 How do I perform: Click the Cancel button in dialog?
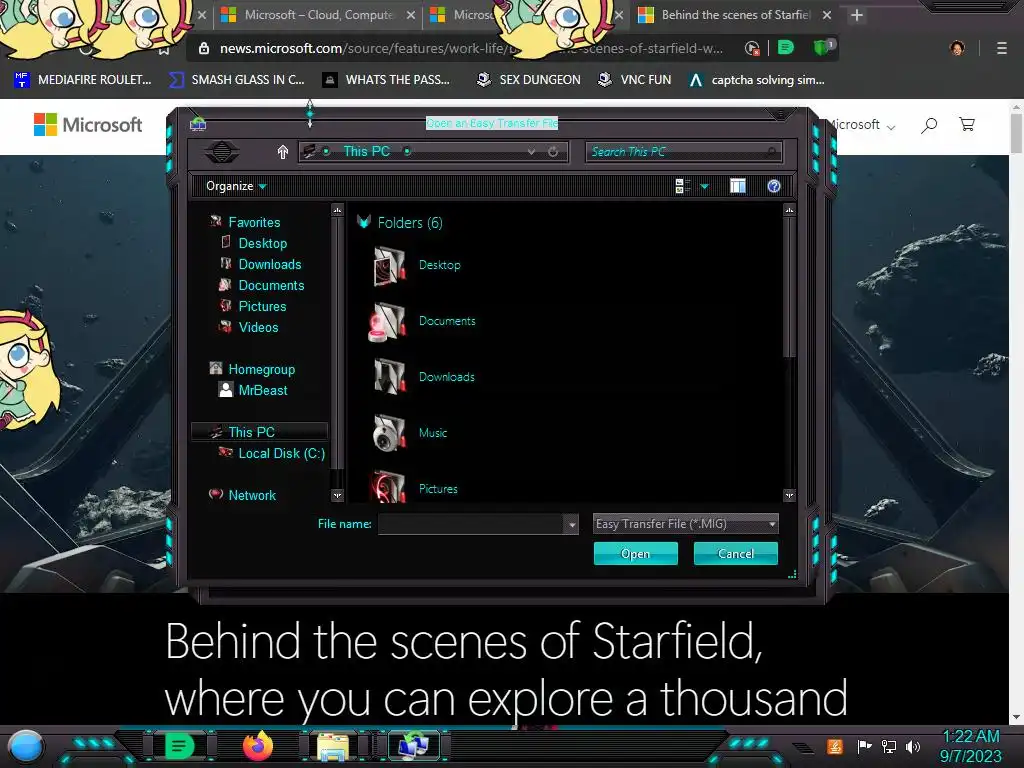click(x=735, y=554)
